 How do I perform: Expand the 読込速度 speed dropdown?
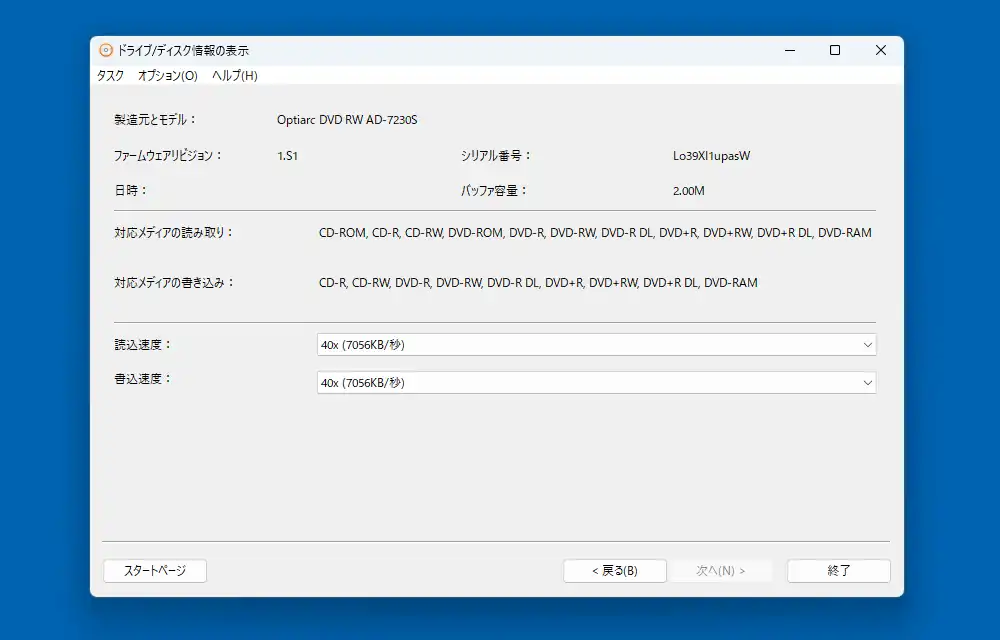(x=596, y=345)
